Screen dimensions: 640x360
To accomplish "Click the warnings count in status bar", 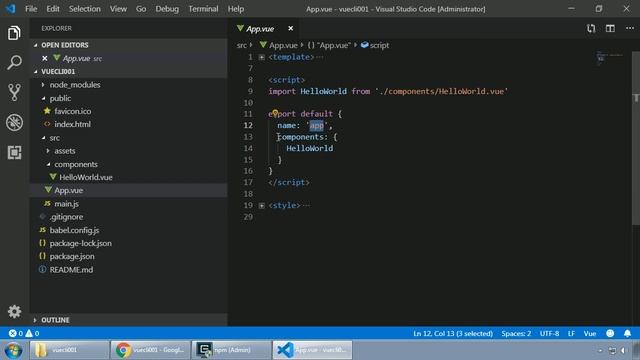I will (x=33, y=333).
